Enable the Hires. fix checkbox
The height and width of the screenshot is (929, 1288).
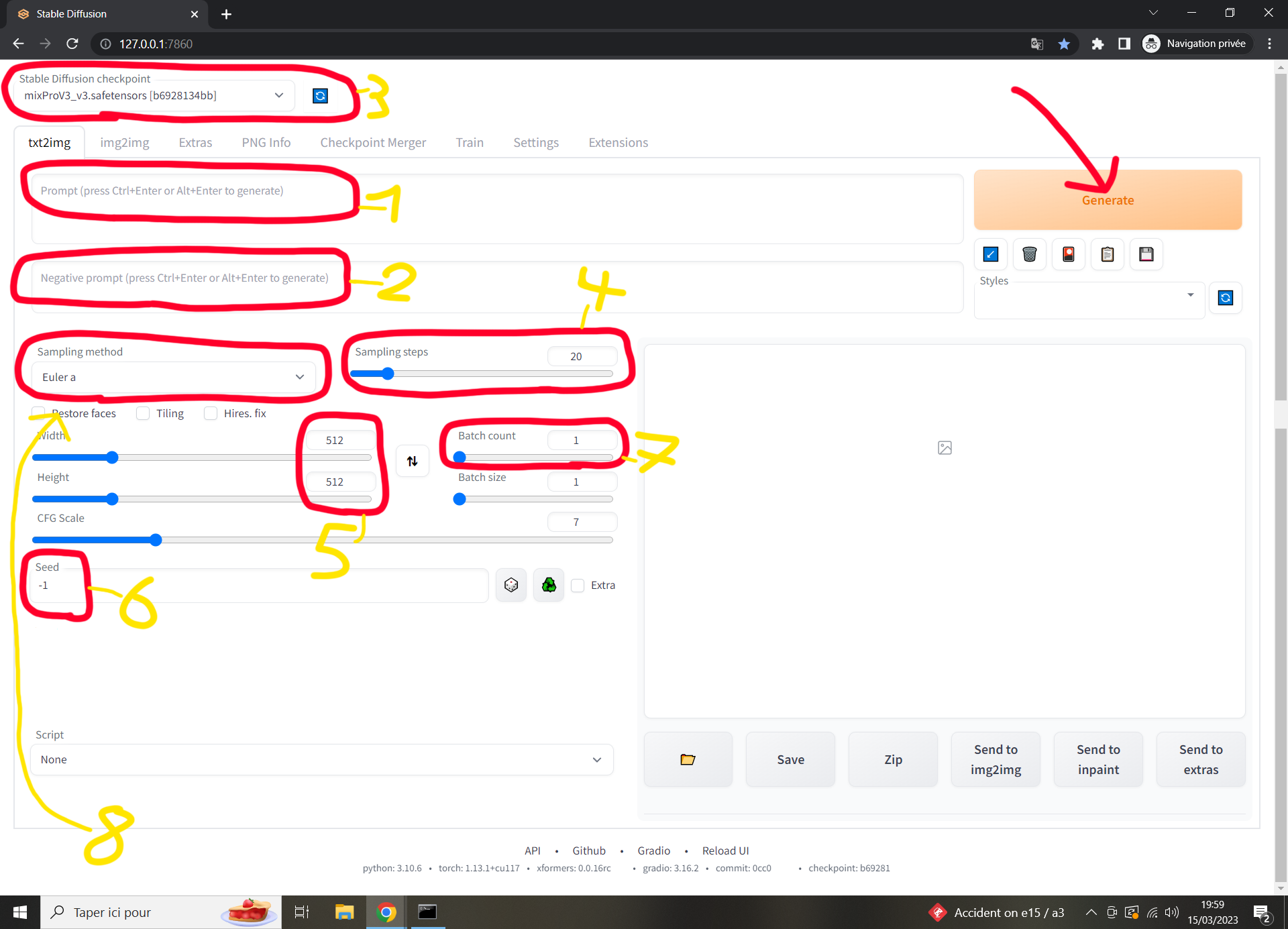coord(211,413)
